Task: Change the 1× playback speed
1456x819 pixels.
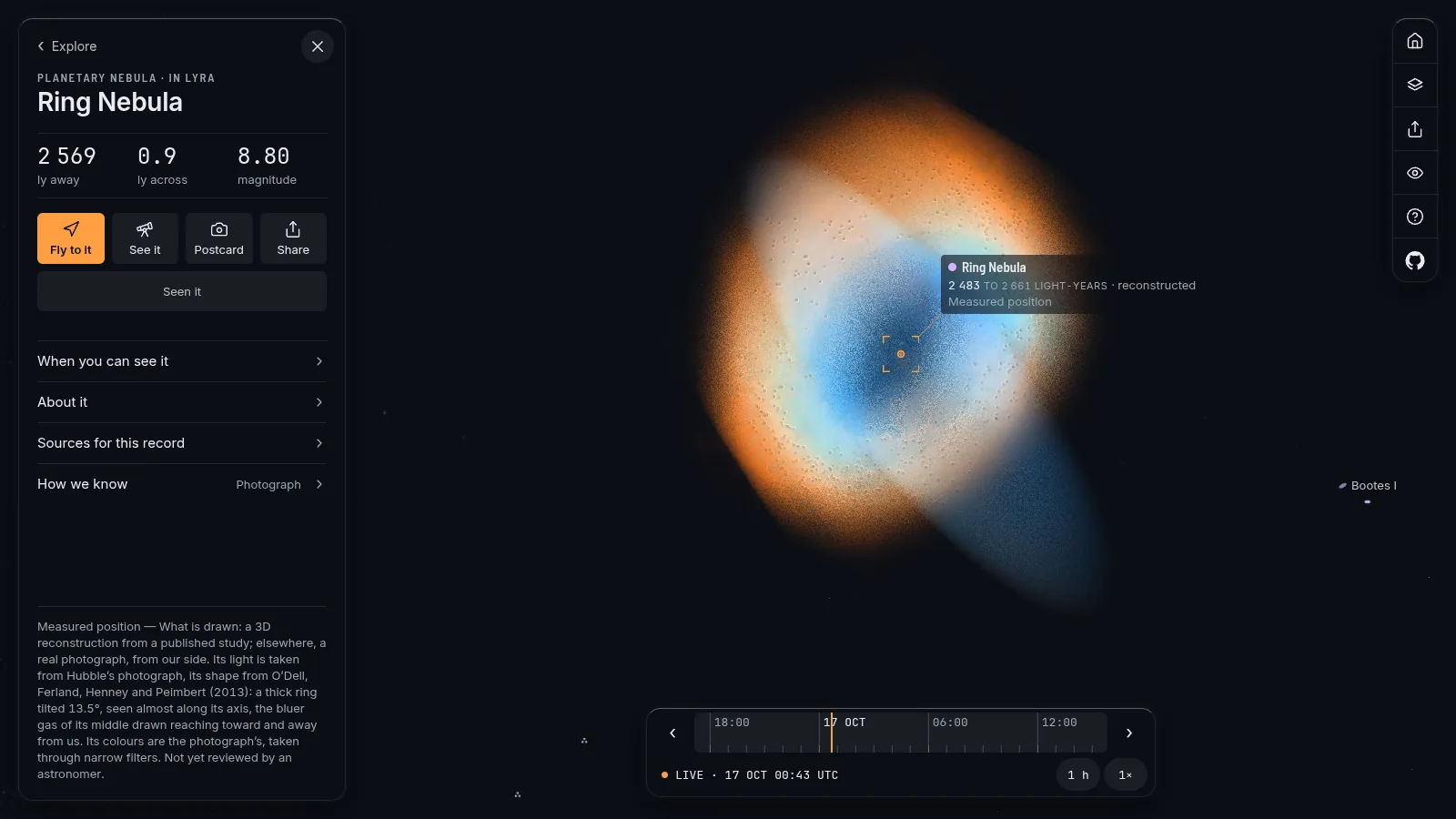Action: click(x=1126, y=775)
